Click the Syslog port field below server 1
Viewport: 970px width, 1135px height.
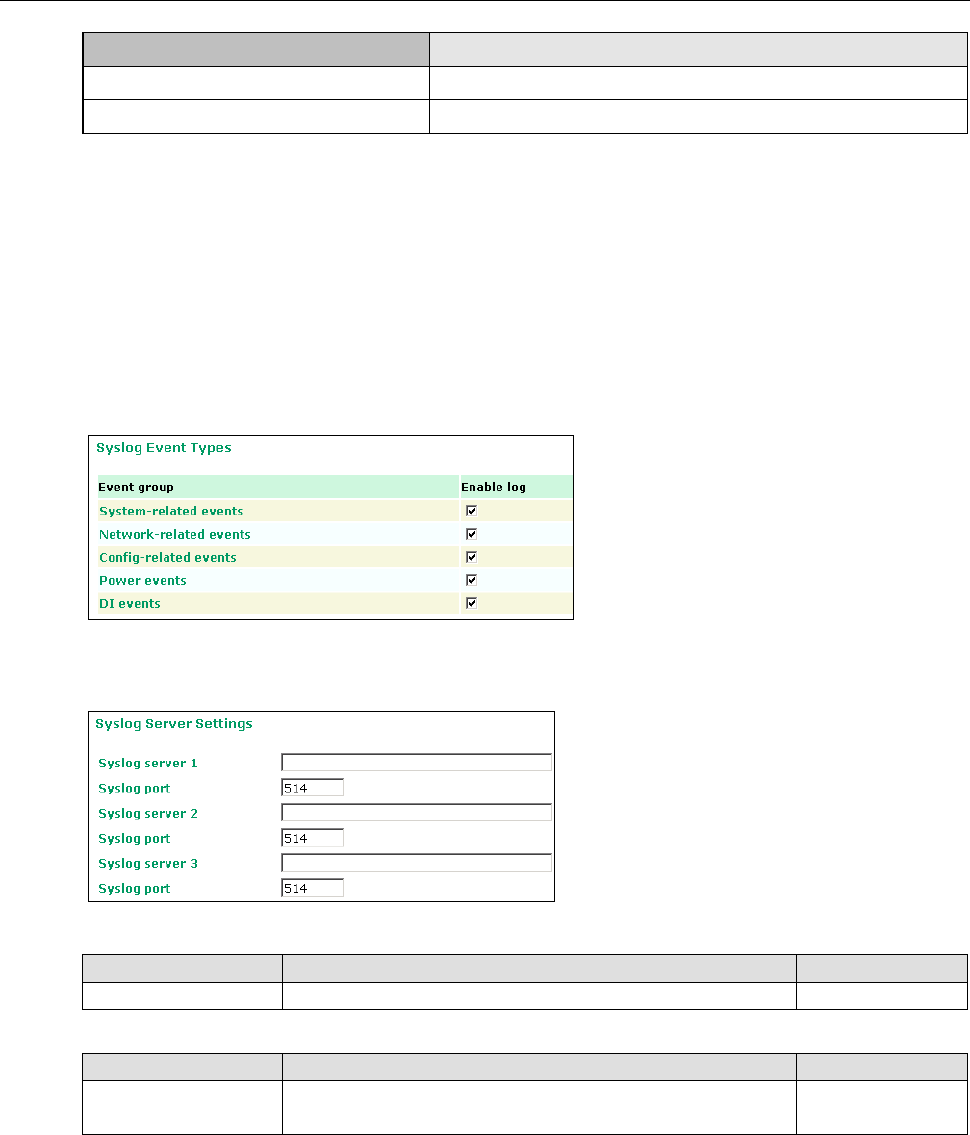(x=312, y=788)
